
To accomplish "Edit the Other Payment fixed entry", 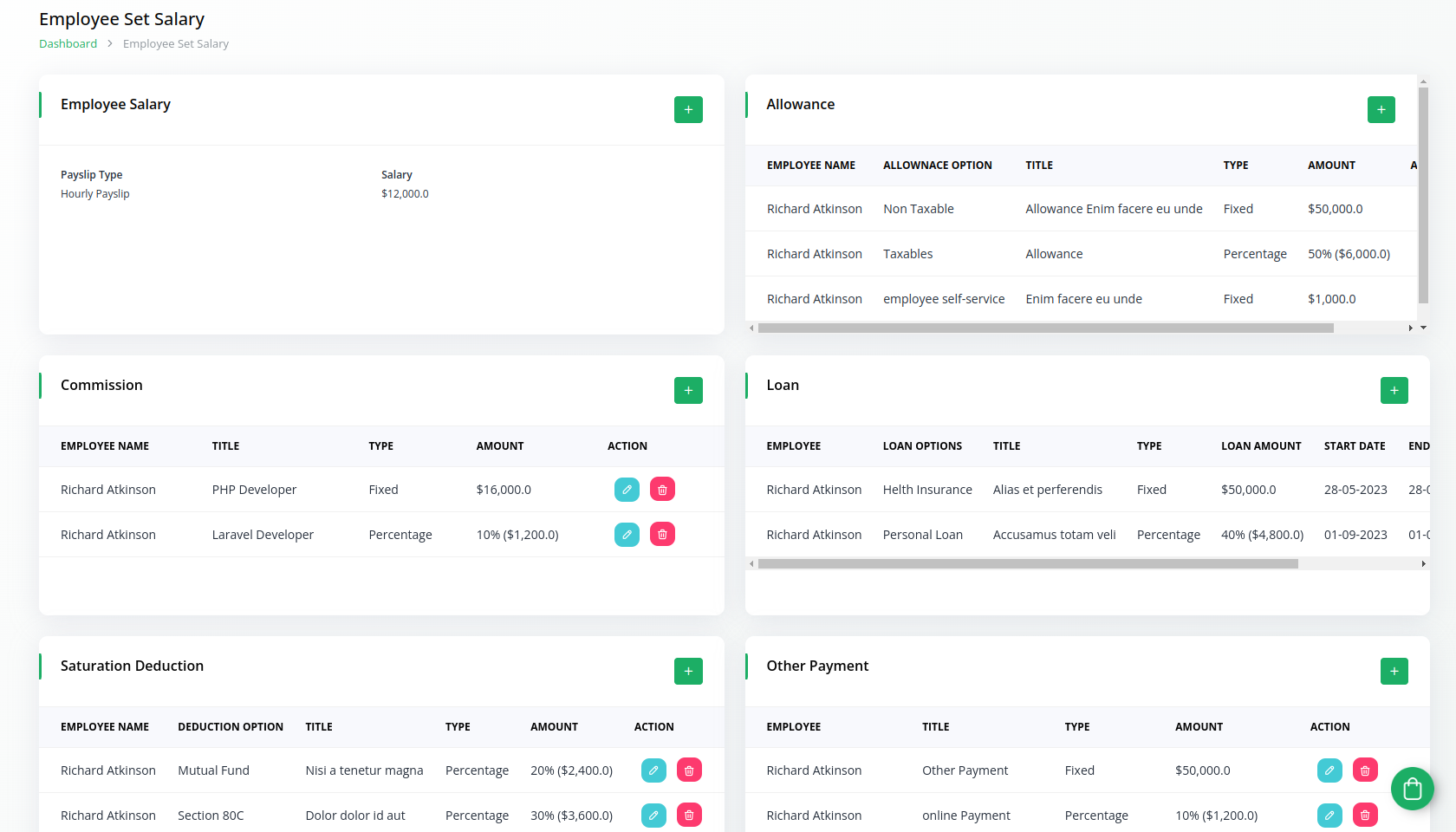I will pyautogui.click(x=1329, y=770).
